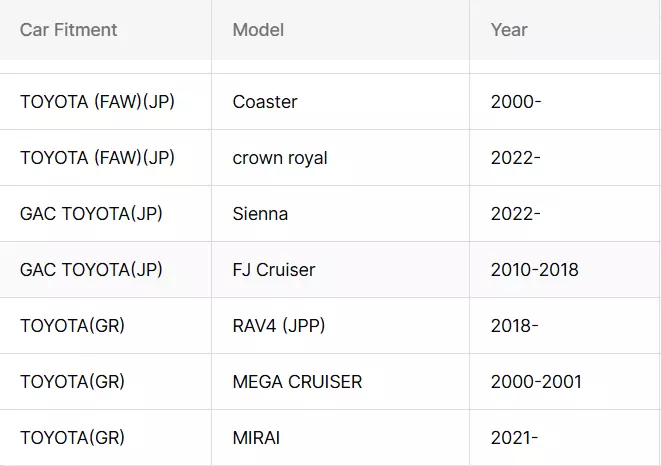The height and width of the screenshot is (466, 661).
Task: Click the 2022- year for Sienna
Action: click(x=516, y=214)
